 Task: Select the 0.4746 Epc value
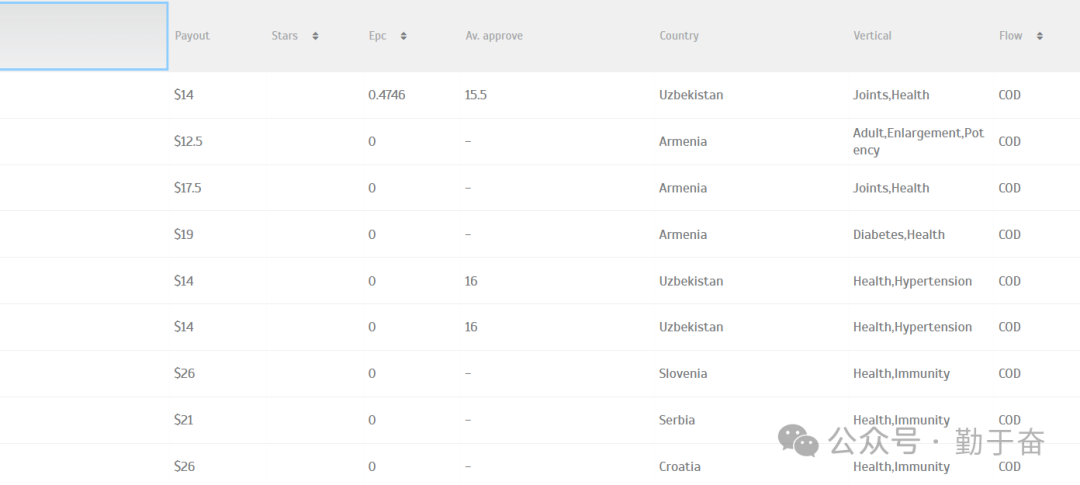[387, 95]
